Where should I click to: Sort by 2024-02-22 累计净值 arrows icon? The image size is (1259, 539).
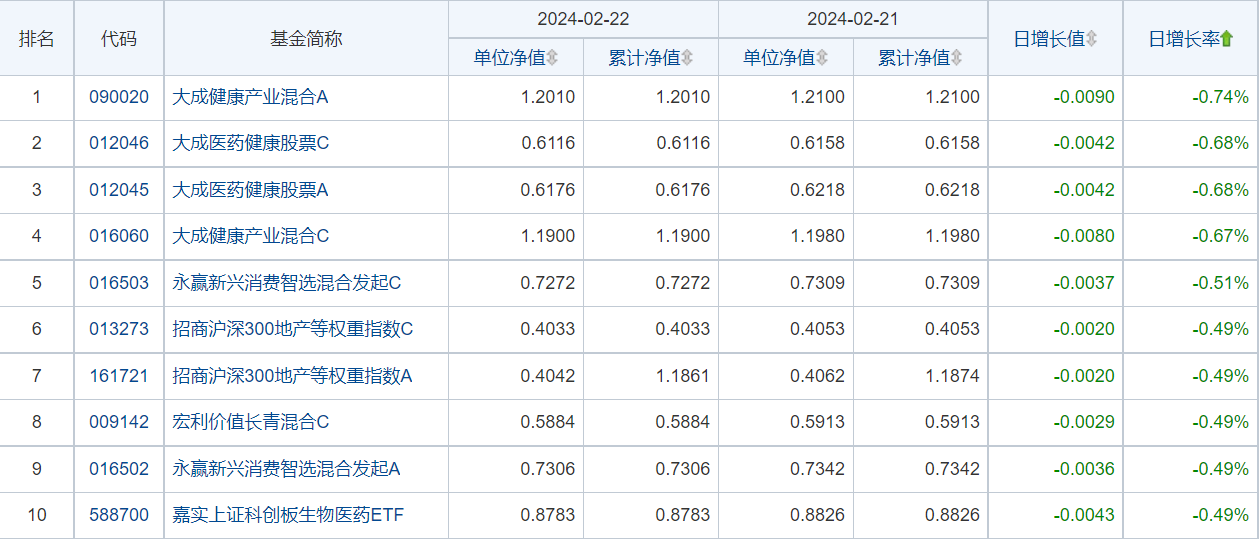tap(687, 58)
